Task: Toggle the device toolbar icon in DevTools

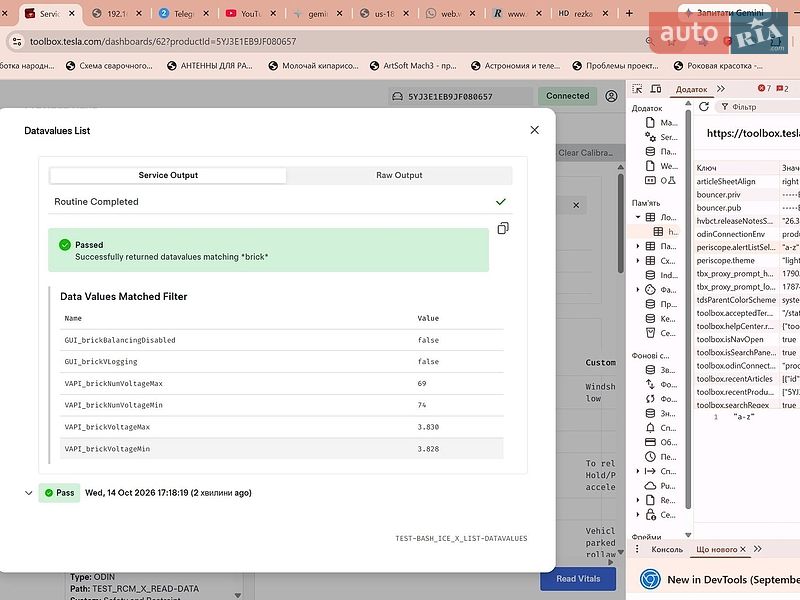Action: point(656,89)
